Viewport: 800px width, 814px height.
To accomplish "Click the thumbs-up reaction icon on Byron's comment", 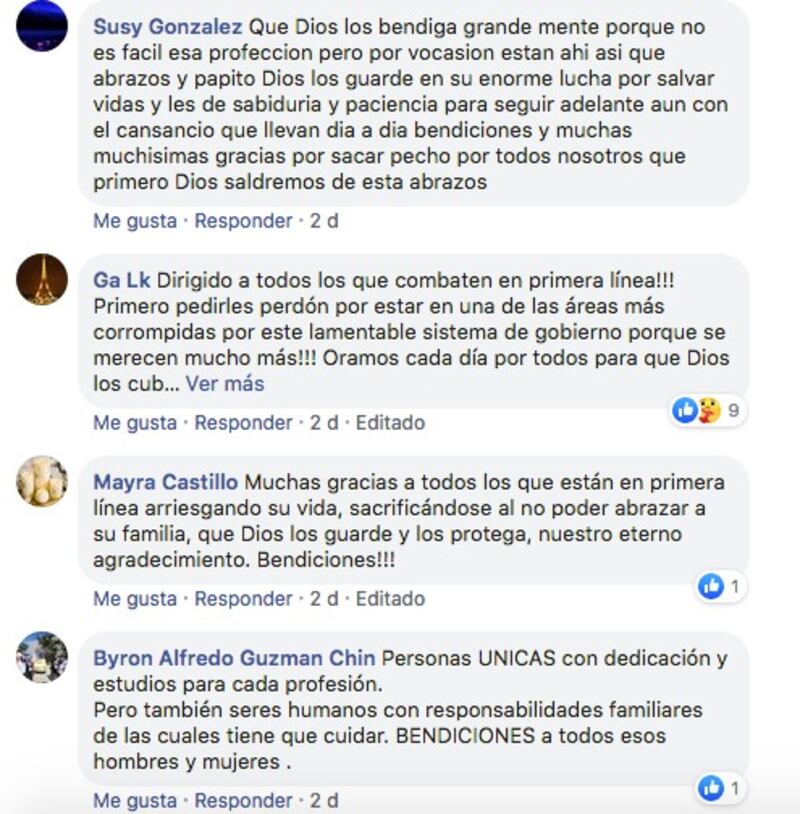I will [711, 789].
